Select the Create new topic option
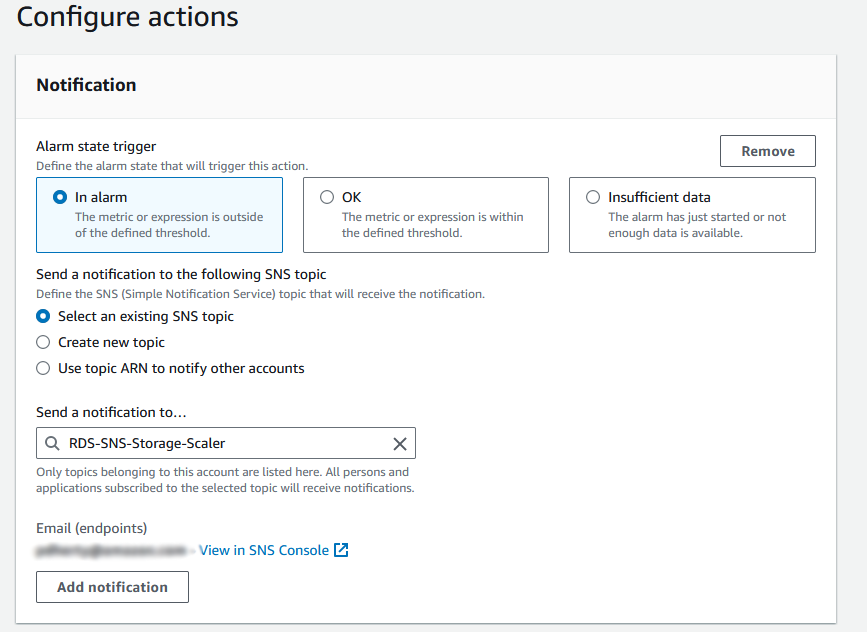 [x=43, y=341]
